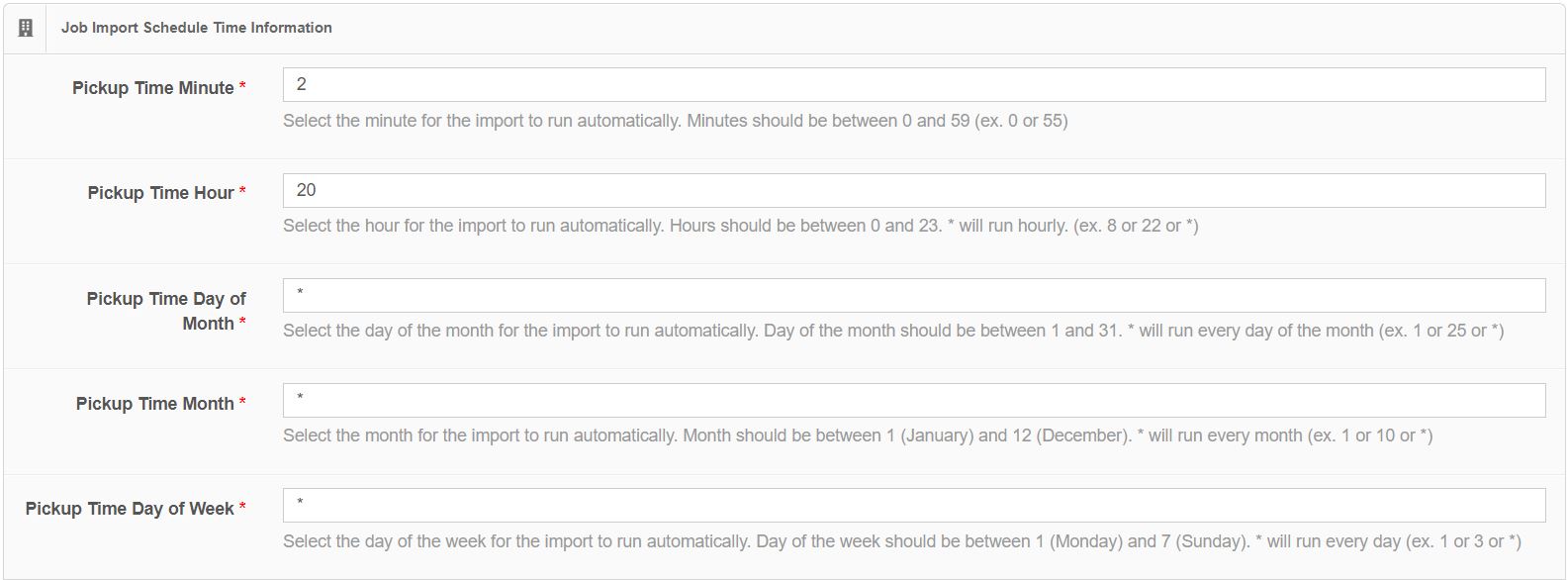Focus the Pickup Time Hour input field
Viewport: 1568px width, 580px height.
click(x=913, y=191)
